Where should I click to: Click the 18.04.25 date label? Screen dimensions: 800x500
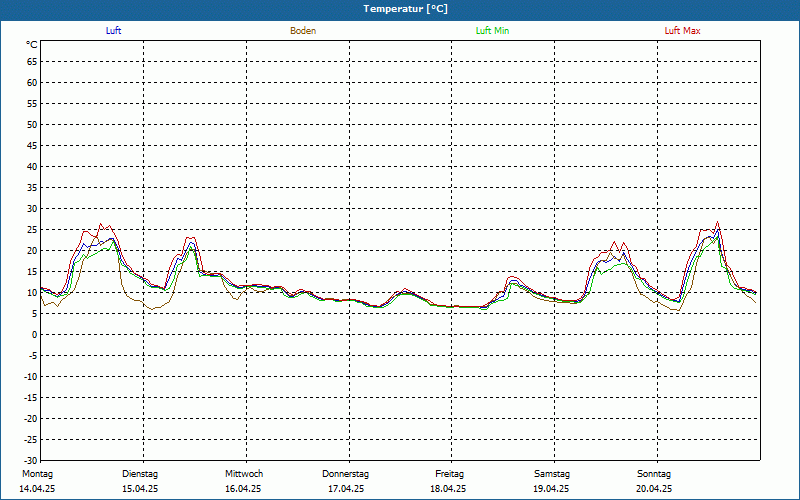point(447,489)
